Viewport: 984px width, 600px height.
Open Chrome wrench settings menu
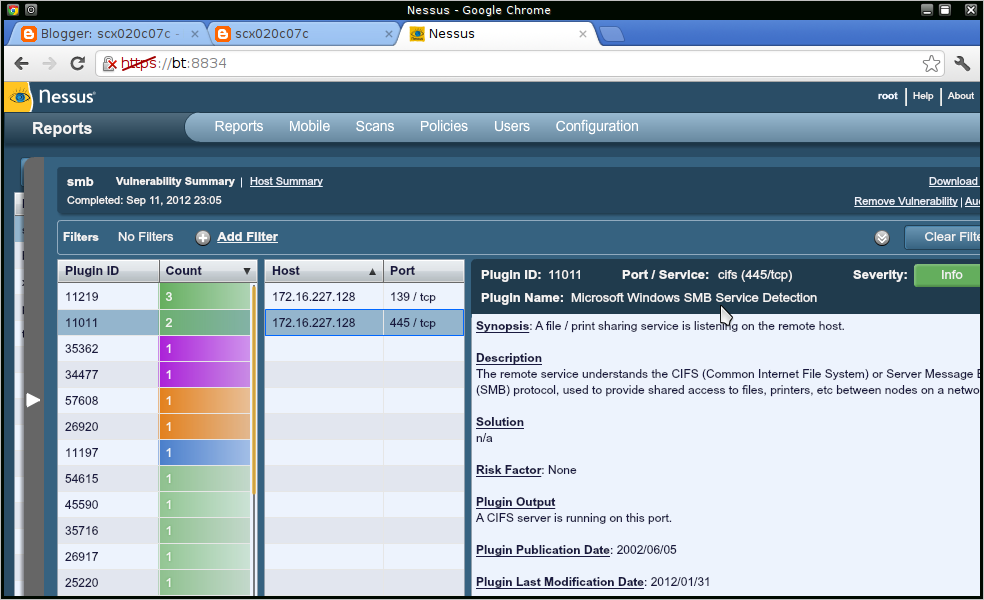[x=962, y=63]
